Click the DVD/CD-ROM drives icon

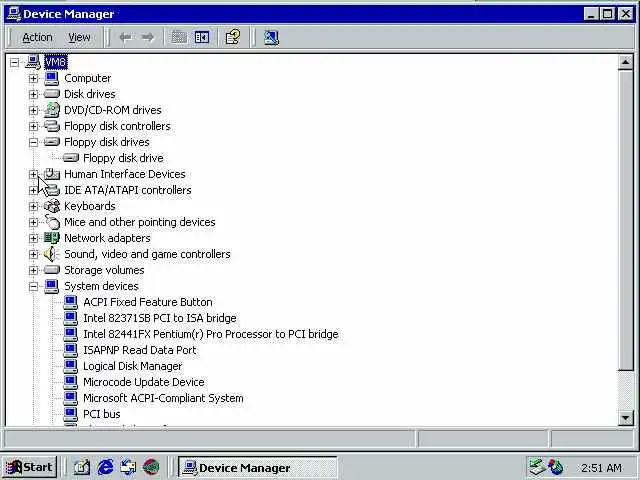click(52, 110)
